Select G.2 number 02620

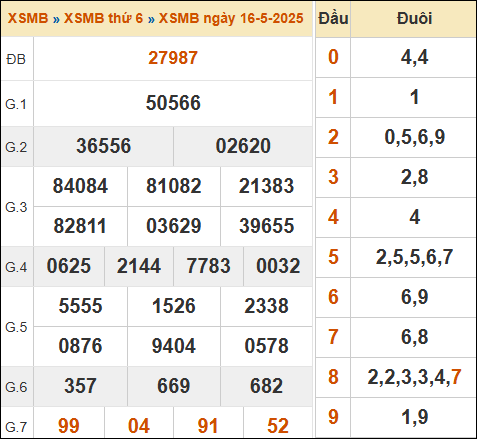[x=243, y=146]
